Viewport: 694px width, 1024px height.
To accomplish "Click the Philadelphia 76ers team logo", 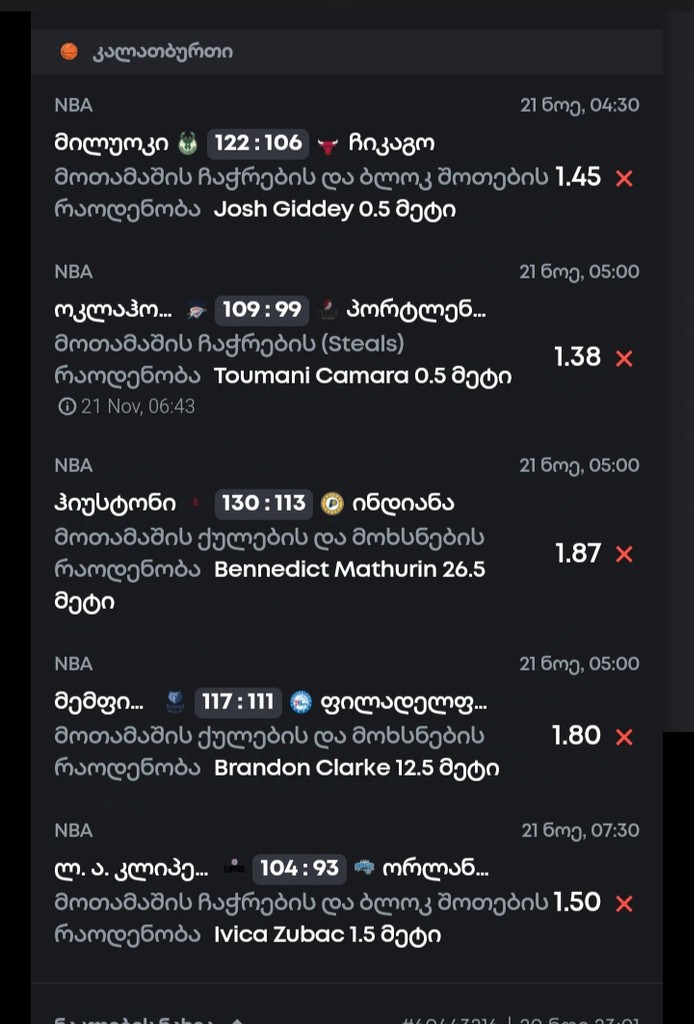I will 301,702.
